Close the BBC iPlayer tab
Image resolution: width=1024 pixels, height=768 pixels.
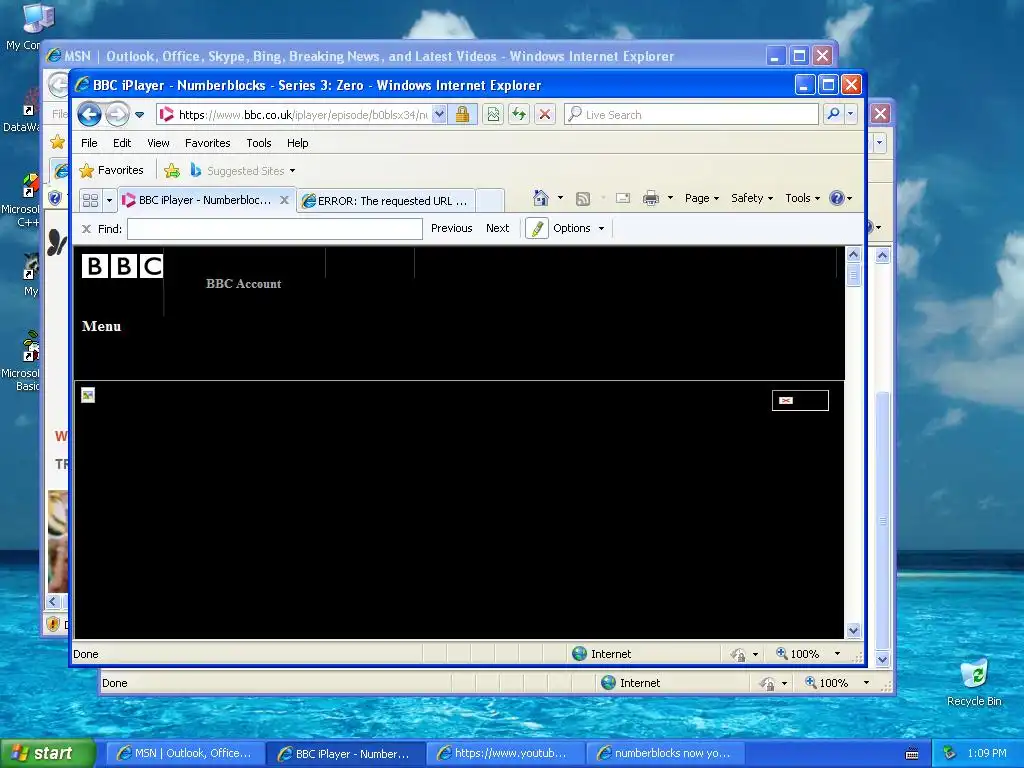click(x=284, y=200)
